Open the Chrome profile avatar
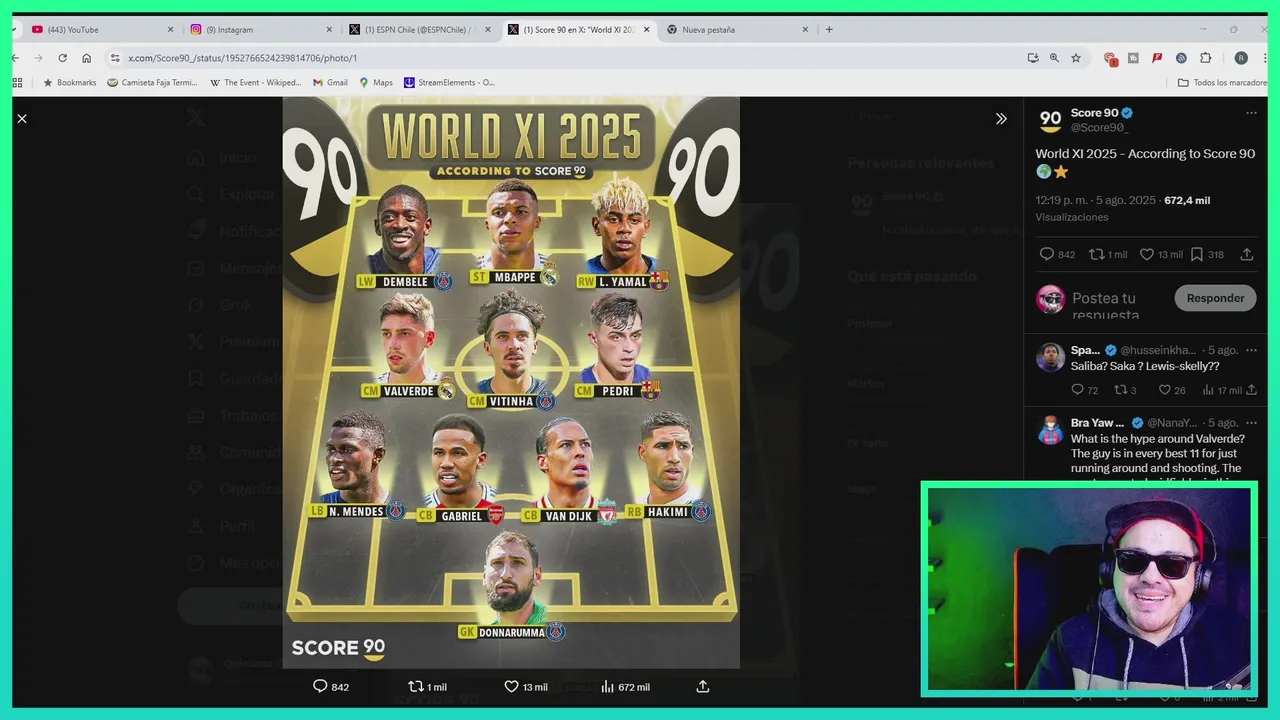Screen dimensions: 1280x720 coord(1241,58)
